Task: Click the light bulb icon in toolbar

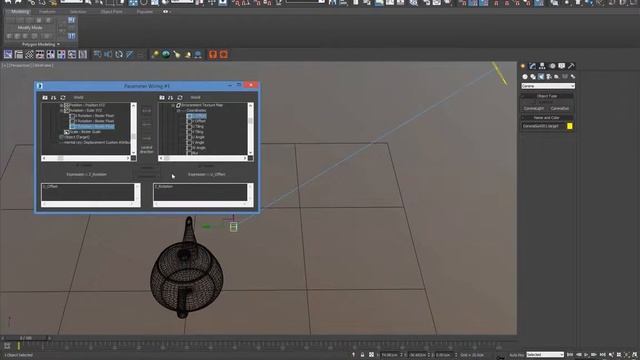Action: pyautogui.click(x=155, y=54)
